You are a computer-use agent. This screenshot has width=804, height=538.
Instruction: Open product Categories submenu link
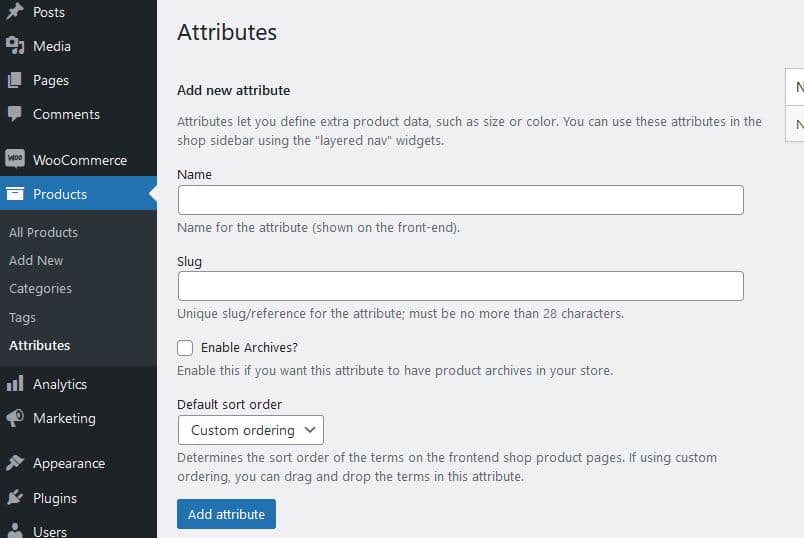pos(40,288)
